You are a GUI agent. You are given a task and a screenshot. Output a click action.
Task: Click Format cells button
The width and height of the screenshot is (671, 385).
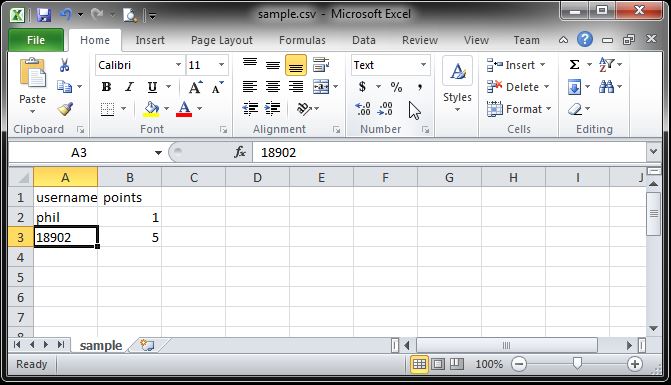point(519,109)
